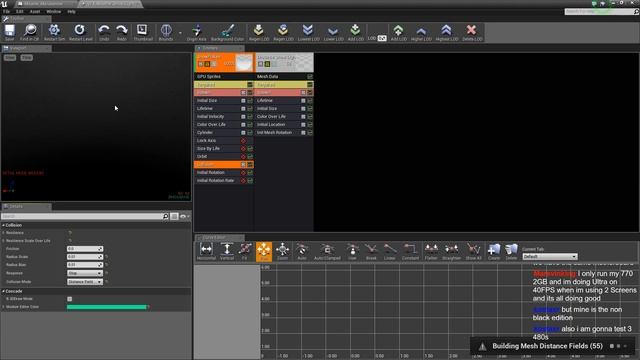Toggle the B 3DDraw Mode checkbox
The width and height of the screenshot is (640, 360).
coord(69,299)
